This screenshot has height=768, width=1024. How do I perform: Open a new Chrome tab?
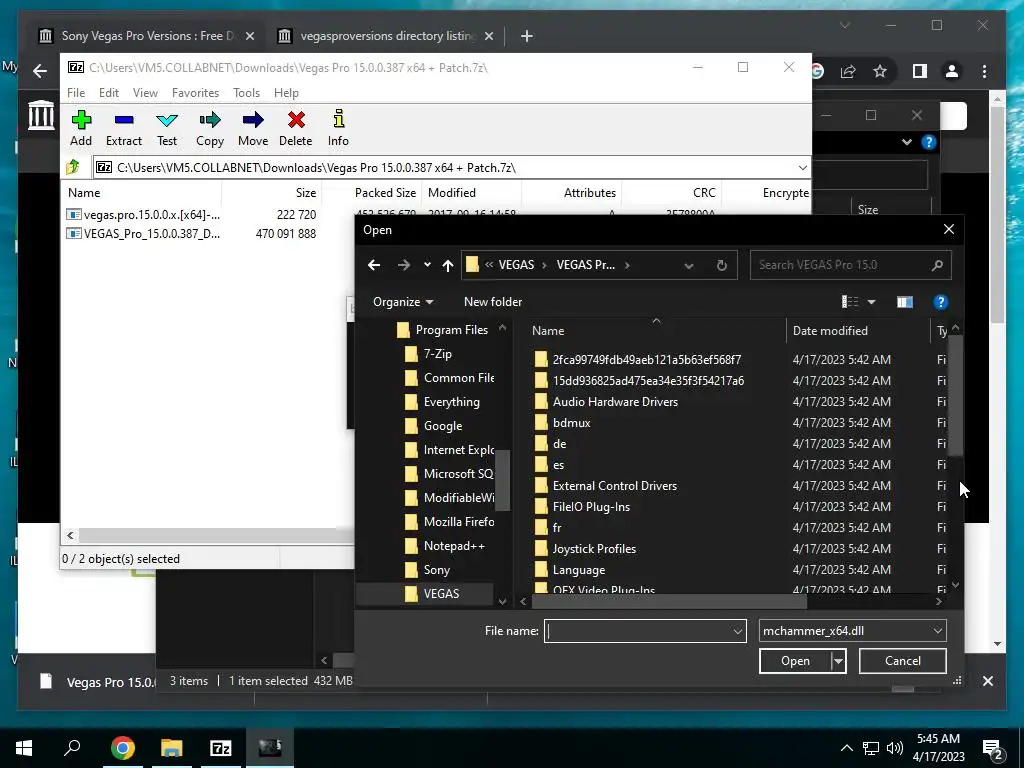tap(526, 36)
